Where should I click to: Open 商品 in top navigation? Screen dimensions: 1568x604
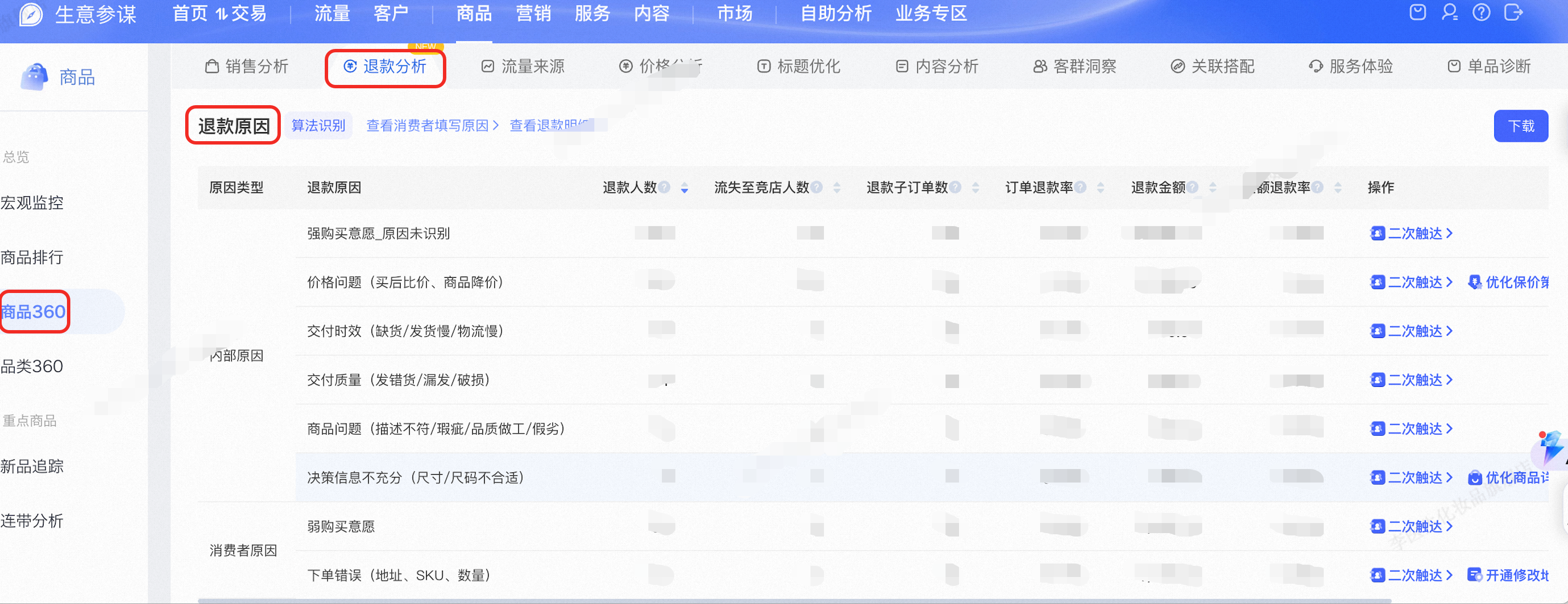[474, 13]
